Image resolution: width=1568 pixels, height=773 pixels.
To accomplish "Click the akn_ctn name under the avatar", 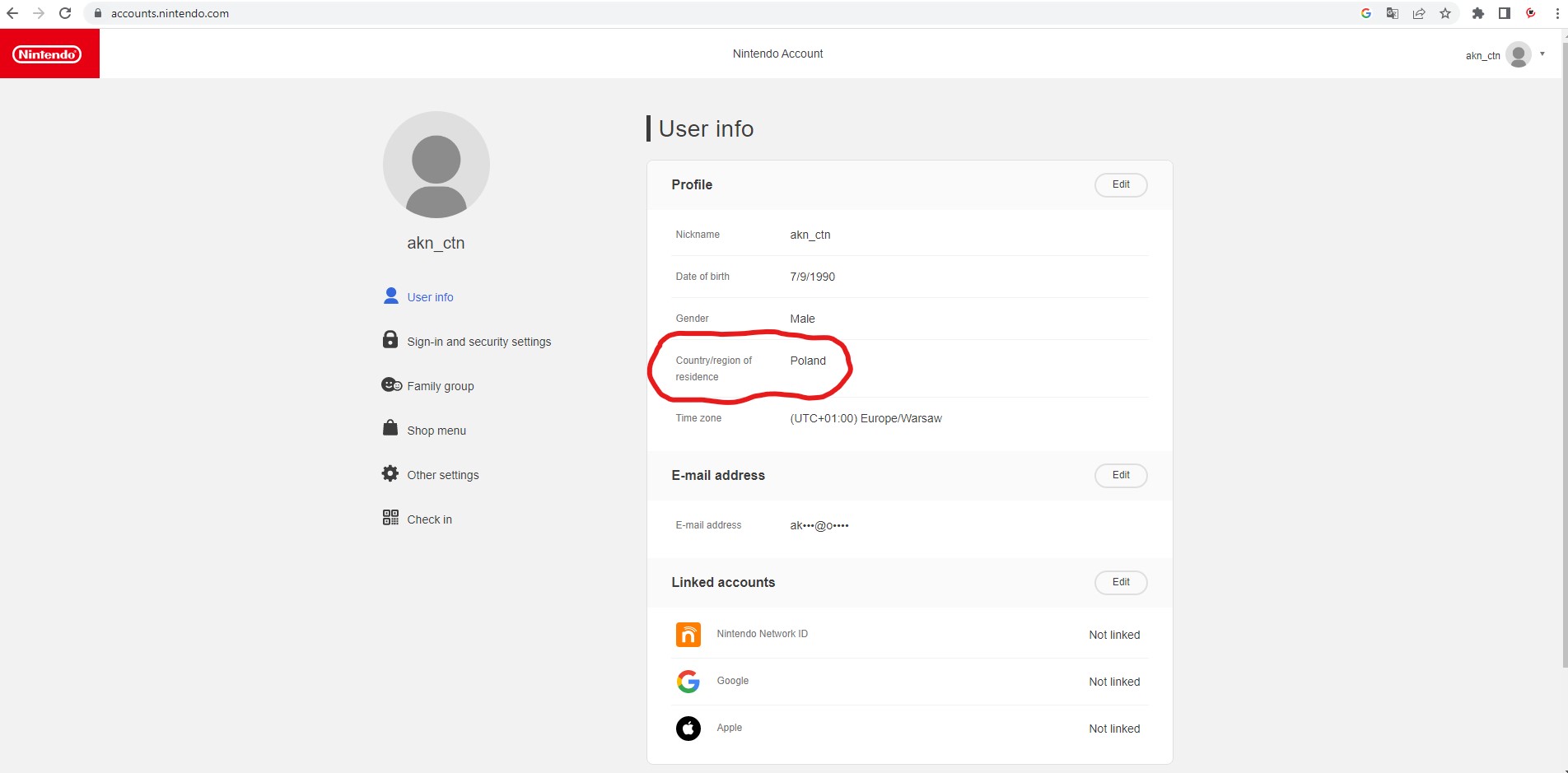I will point(436,243).
